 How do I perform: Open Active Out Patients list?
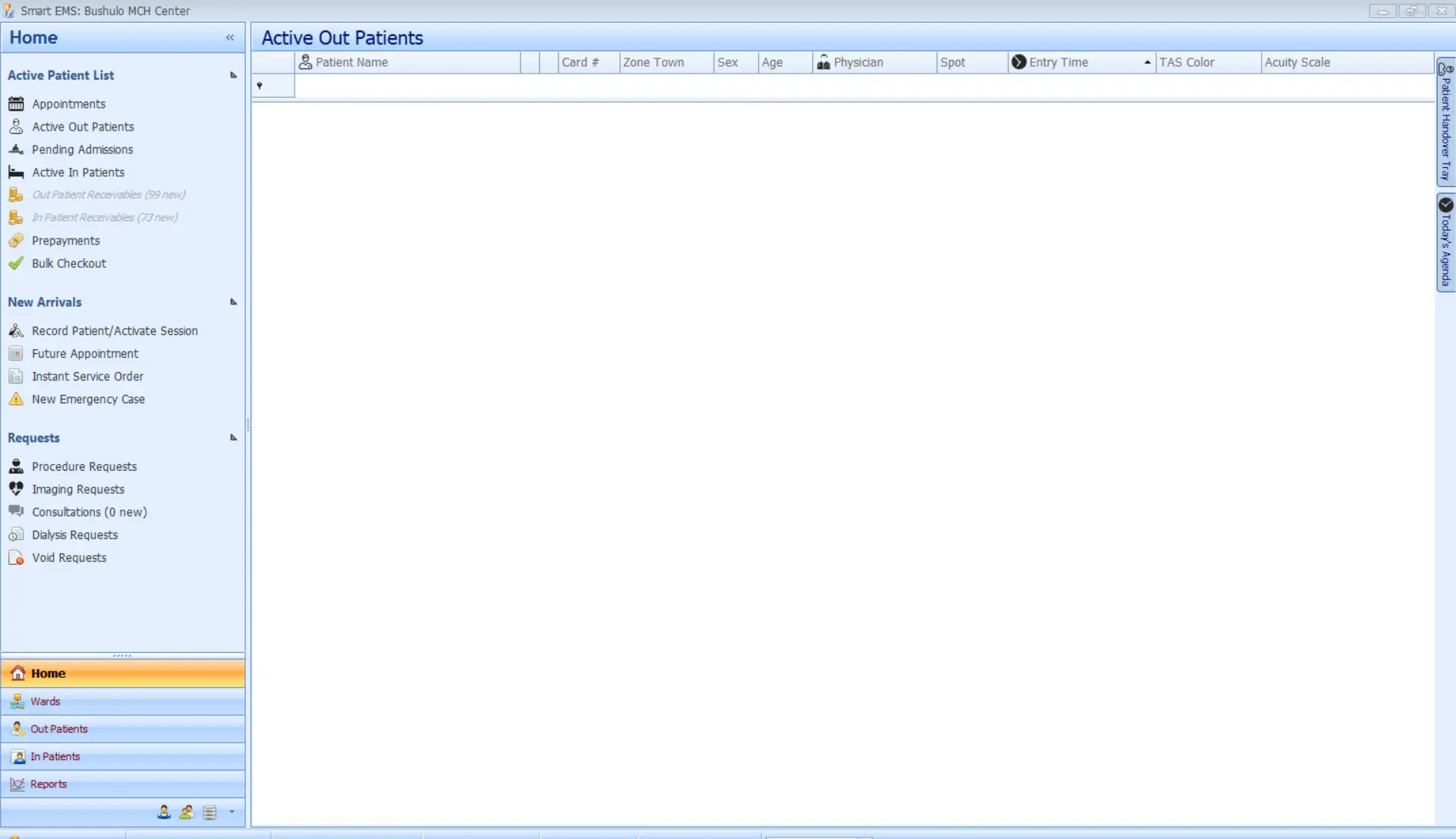click(x=83, y=127)
